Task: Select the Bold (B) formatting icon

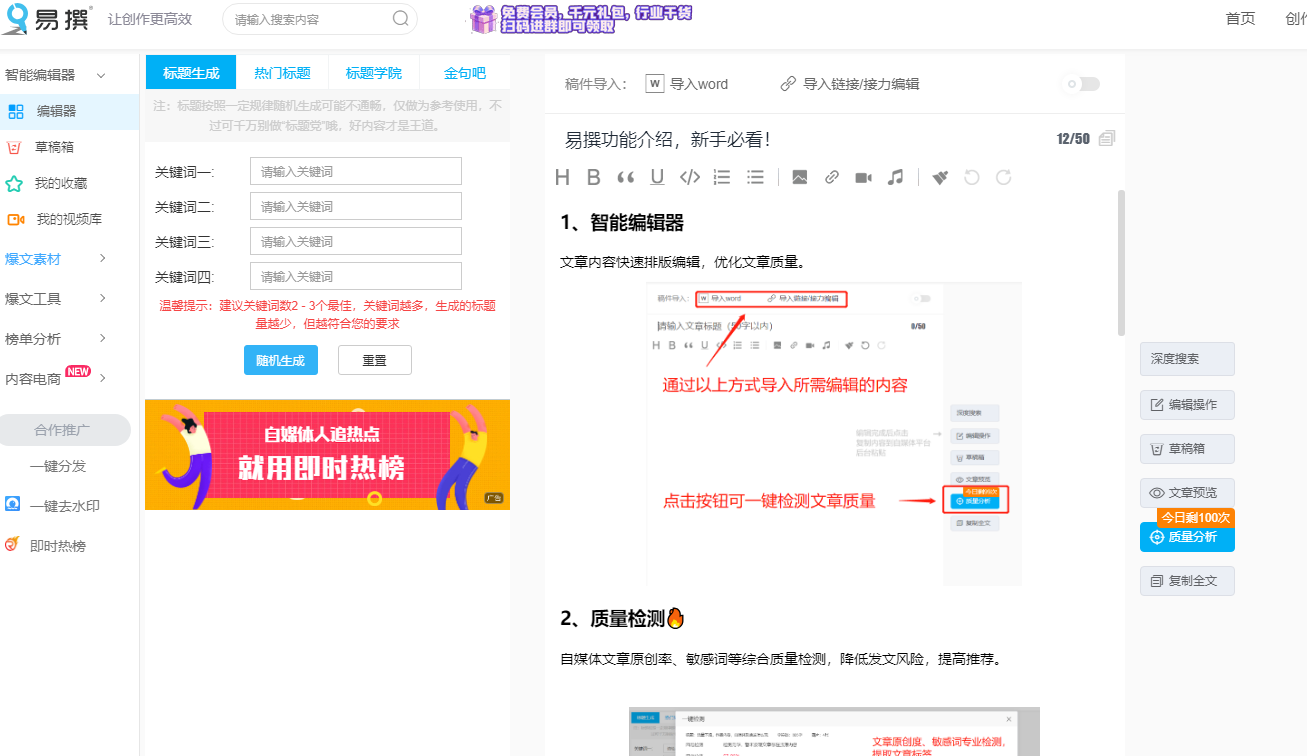Action: (x=593, y=177)
